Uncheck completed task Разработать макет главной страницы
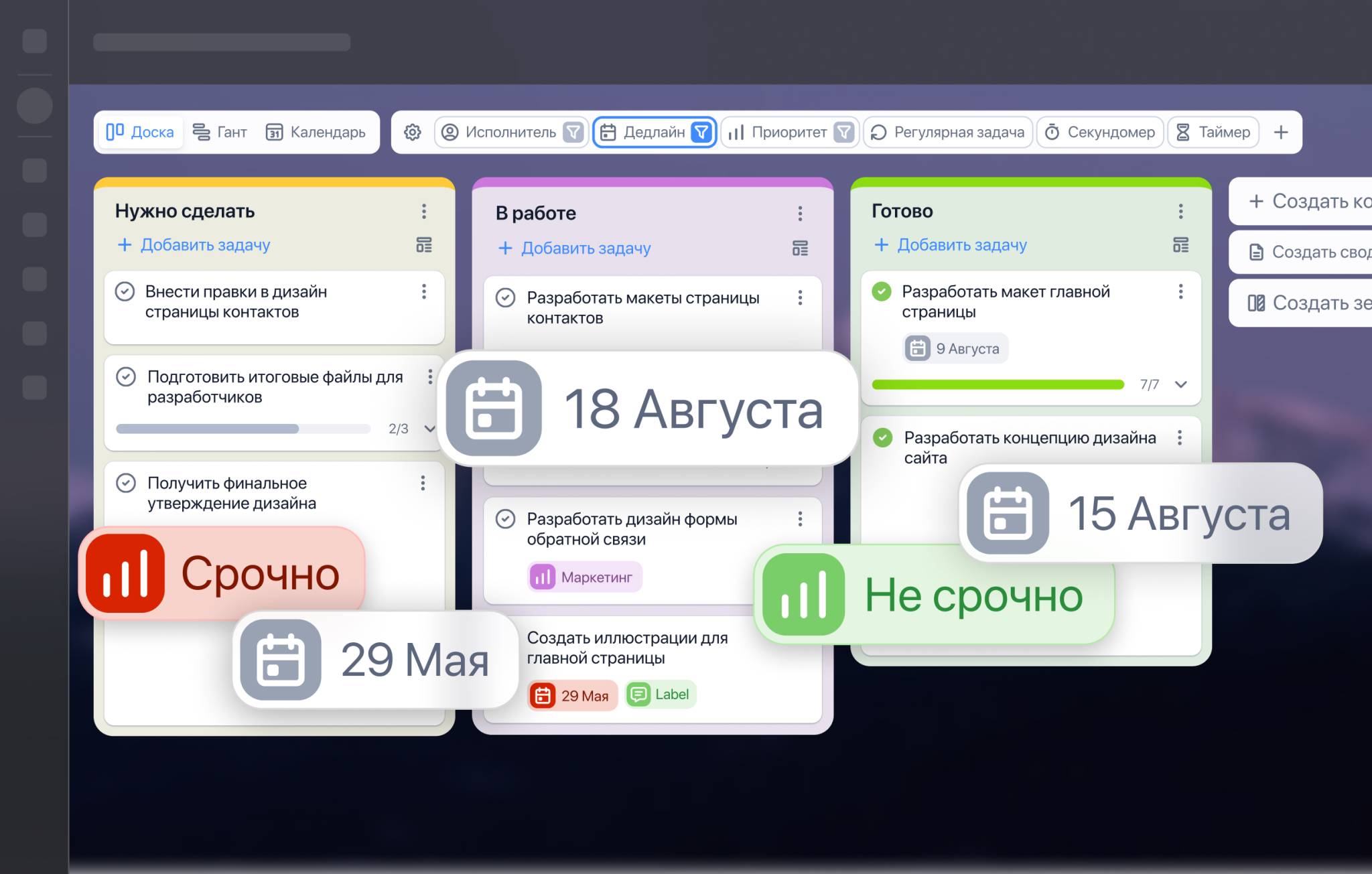The height and width of the screenshot is (874, 1372). [882, 292]
